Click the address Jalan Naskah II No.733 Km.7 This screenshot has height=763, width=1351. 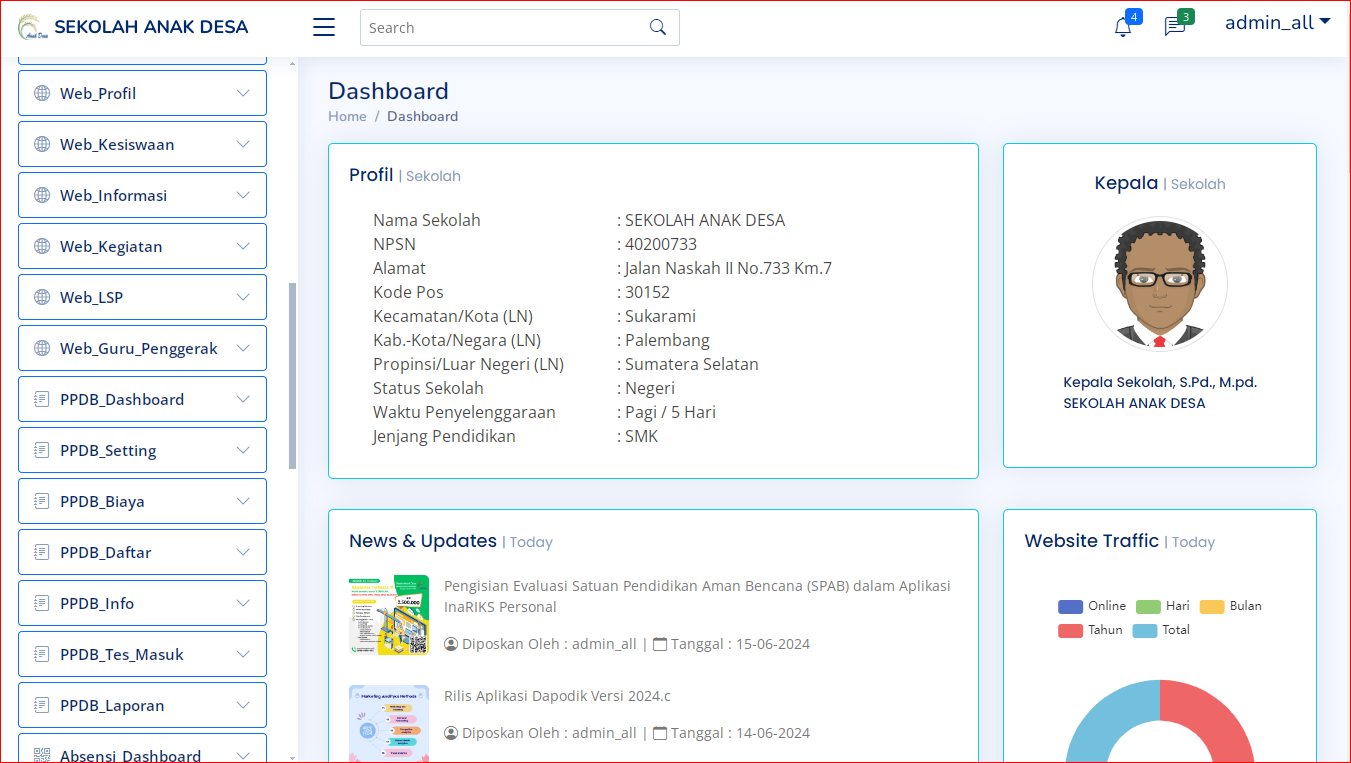pos(728,268)
